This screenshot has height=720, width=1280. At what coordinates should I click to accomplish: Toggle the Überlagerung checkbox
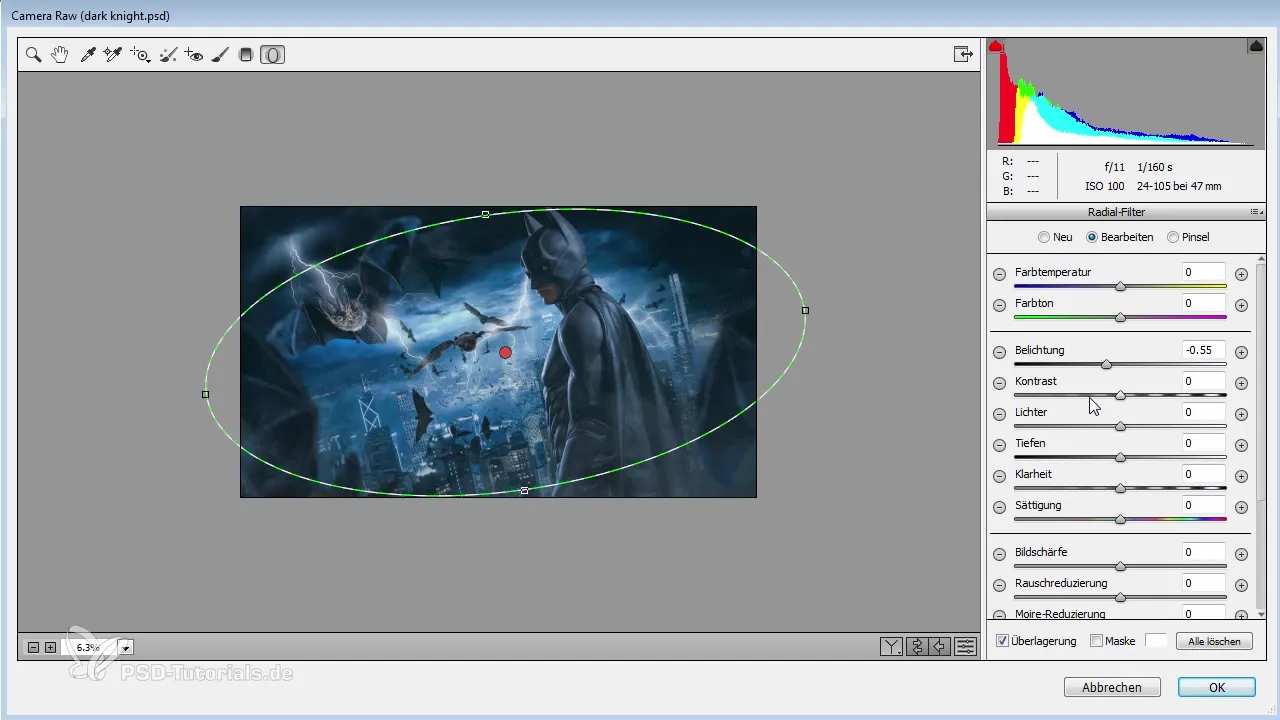(1003, 641)
